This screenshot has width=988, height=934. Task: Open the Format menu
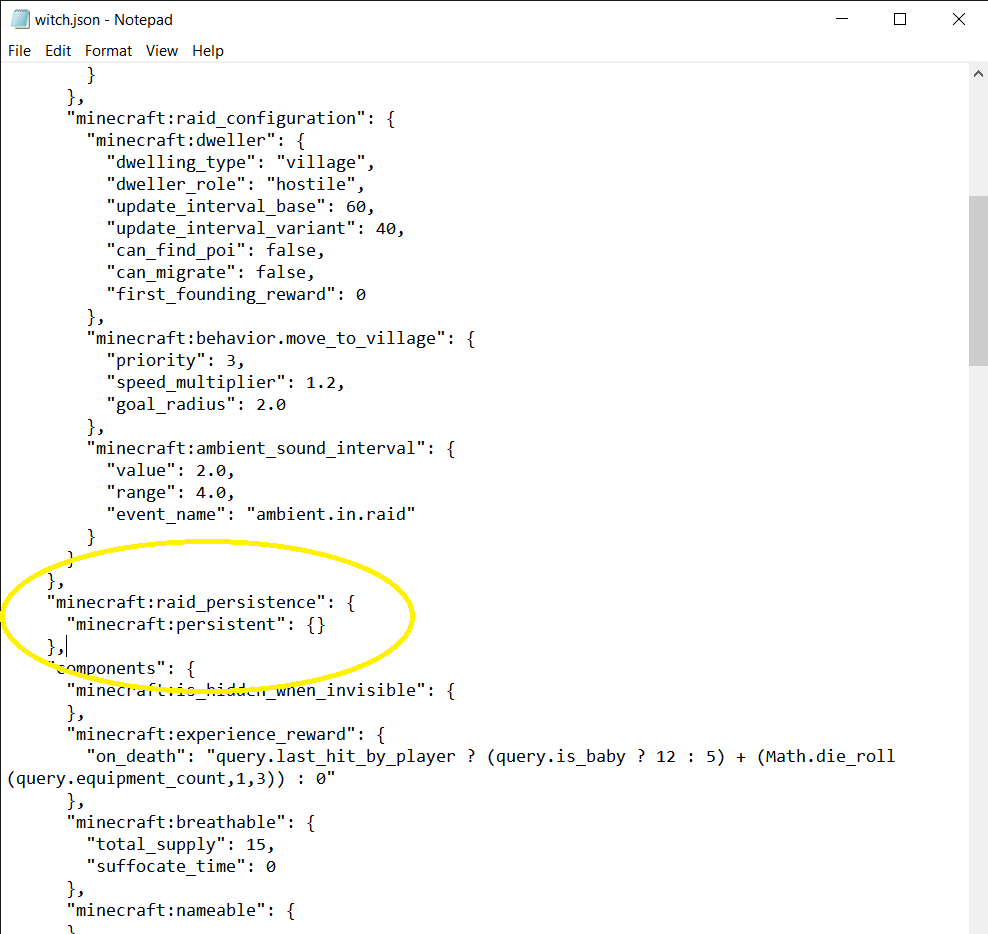click(108, 51)
